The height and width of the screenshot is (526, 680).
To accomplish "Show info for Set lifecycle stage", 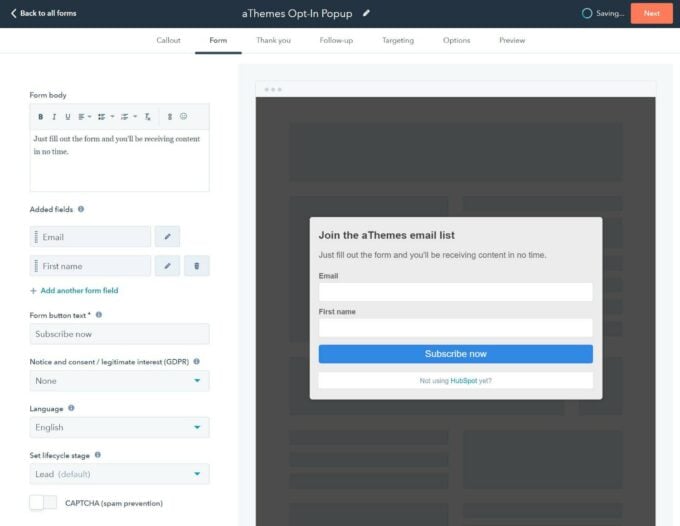I will pos(98,455).
